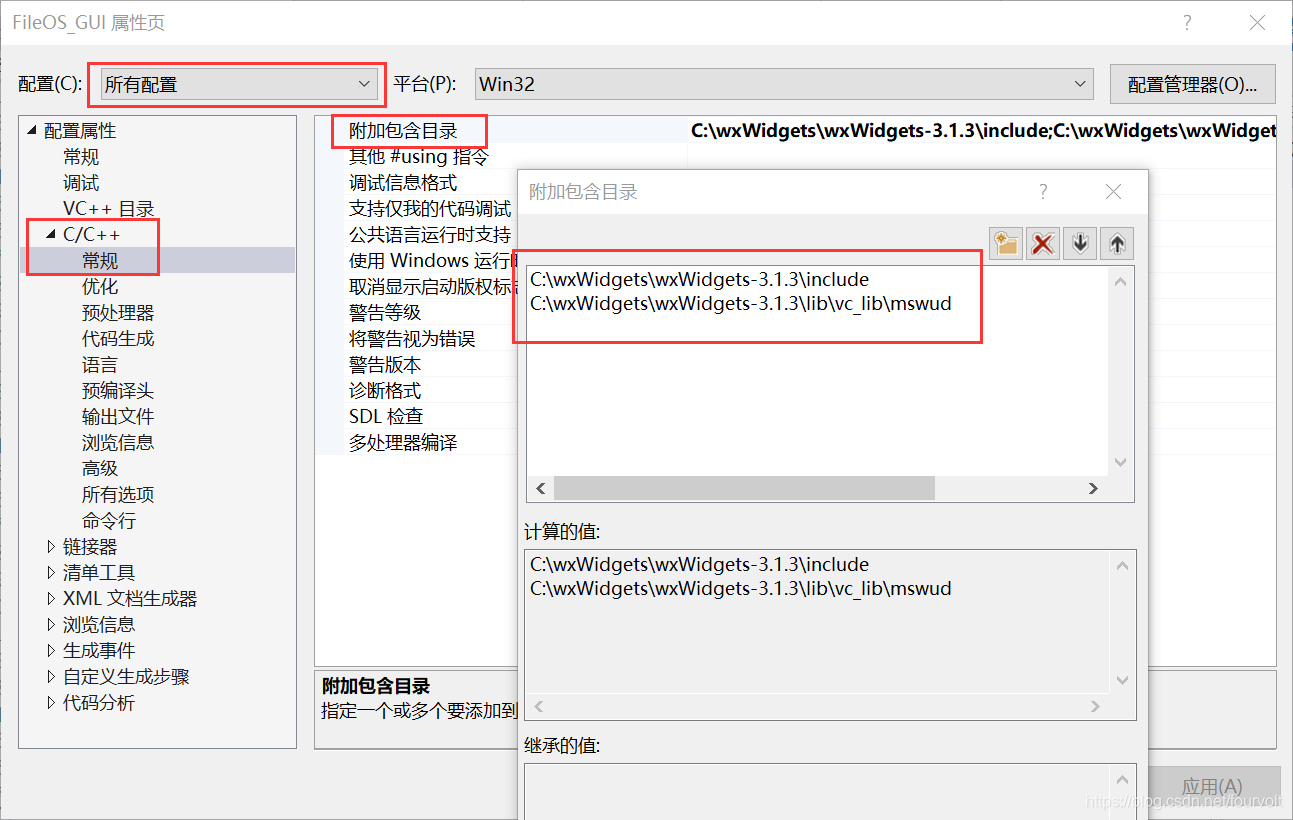1293x820 pixels.
Task: Close the 附加包含目录 dialog
Action: tap(1113, 192)
